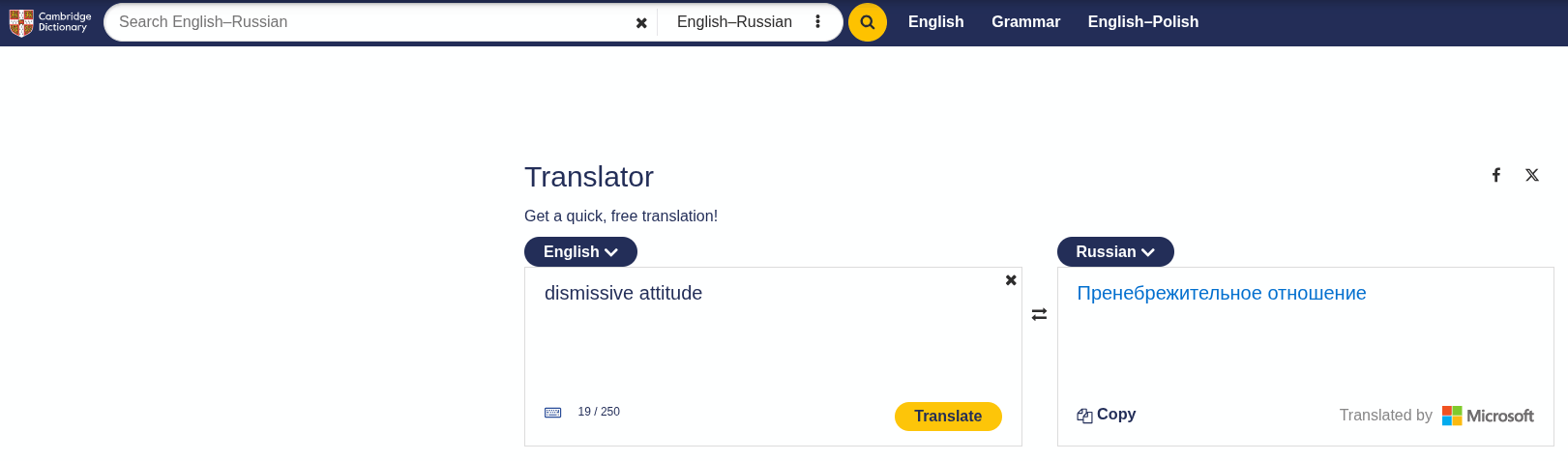
Task: Open the Cambridge Dictionary home logo
Action: [x=50, y=22]
